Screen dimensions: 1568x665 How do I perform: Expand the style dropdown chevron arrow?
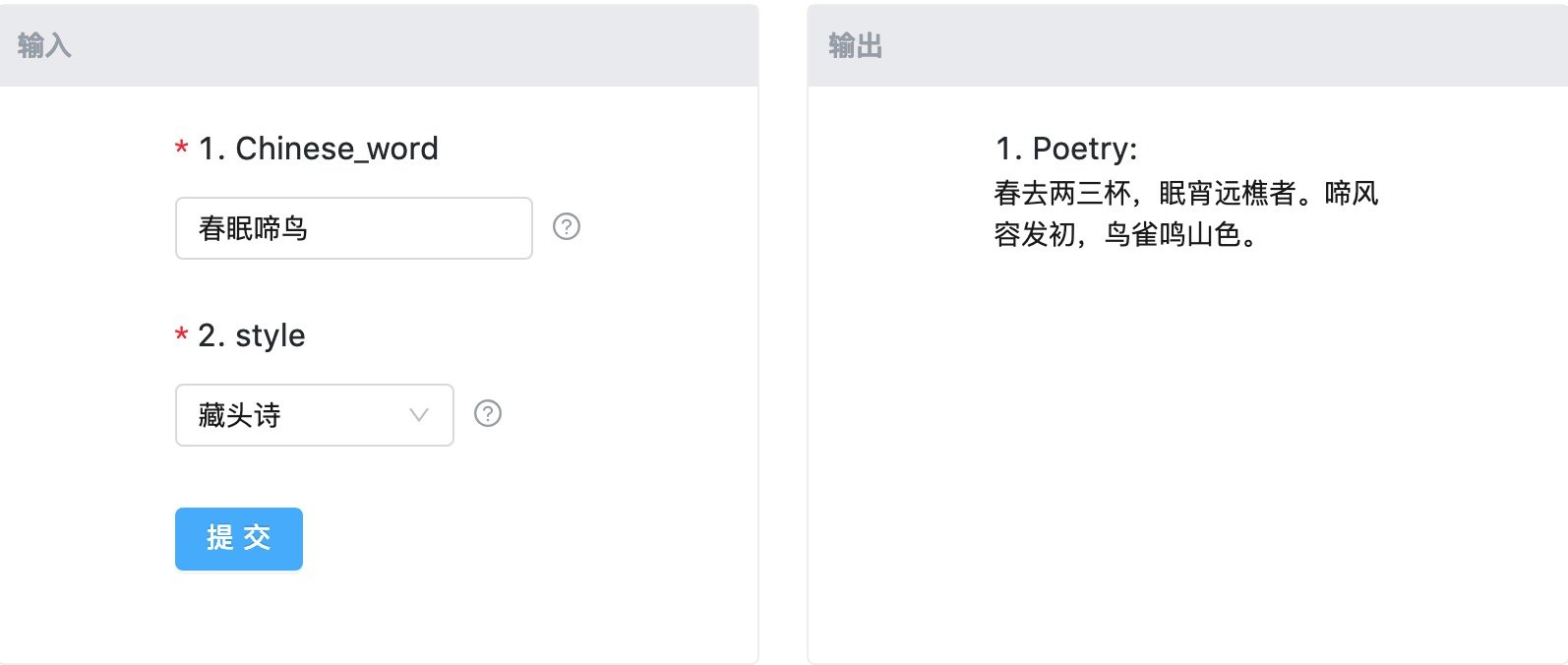tap(419, 415)
